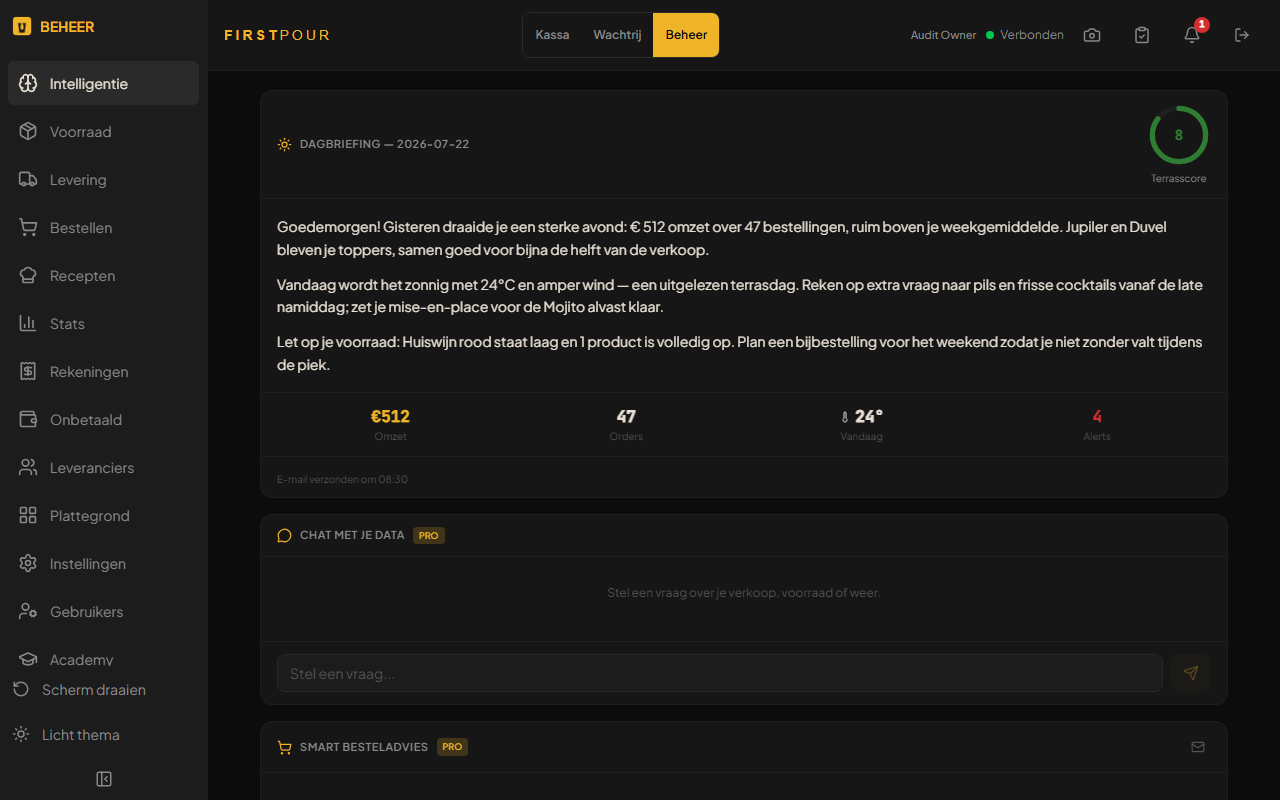Click the Terrasscore progress ring
This screenshot has height=800, width=1280.
pyautogui.click(x=1178, y=135)
